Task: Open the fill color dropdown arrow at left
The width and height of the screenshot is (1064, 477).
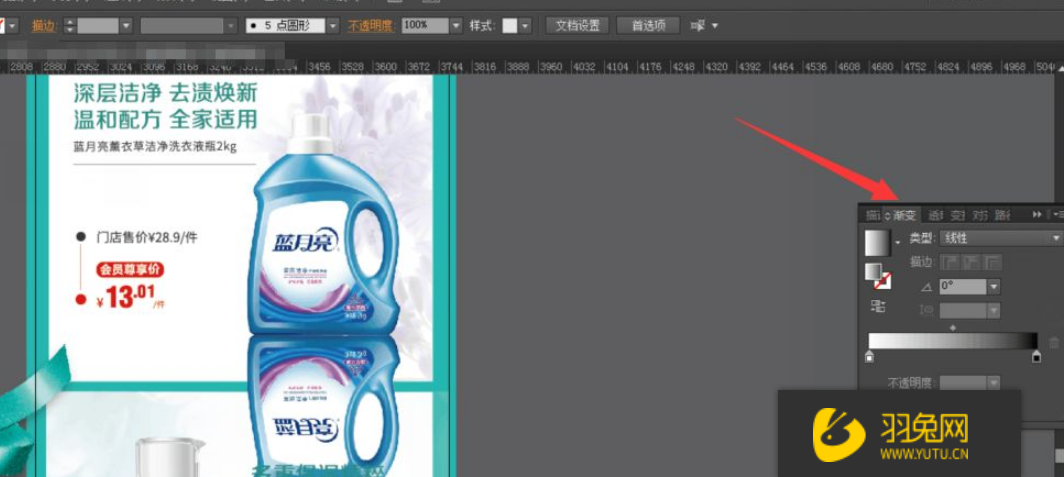Action: coord(13,26)
